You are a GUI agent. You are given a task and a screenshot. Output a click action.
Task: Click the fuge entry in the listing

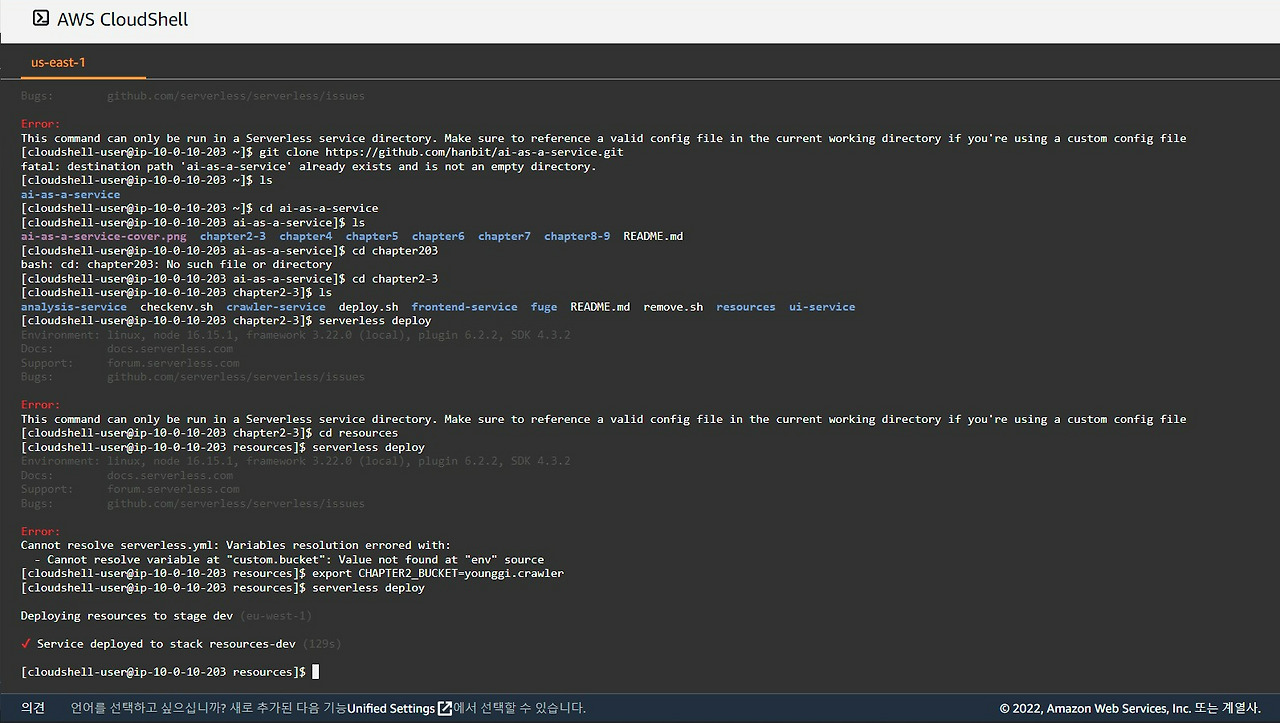click(544, 306)
